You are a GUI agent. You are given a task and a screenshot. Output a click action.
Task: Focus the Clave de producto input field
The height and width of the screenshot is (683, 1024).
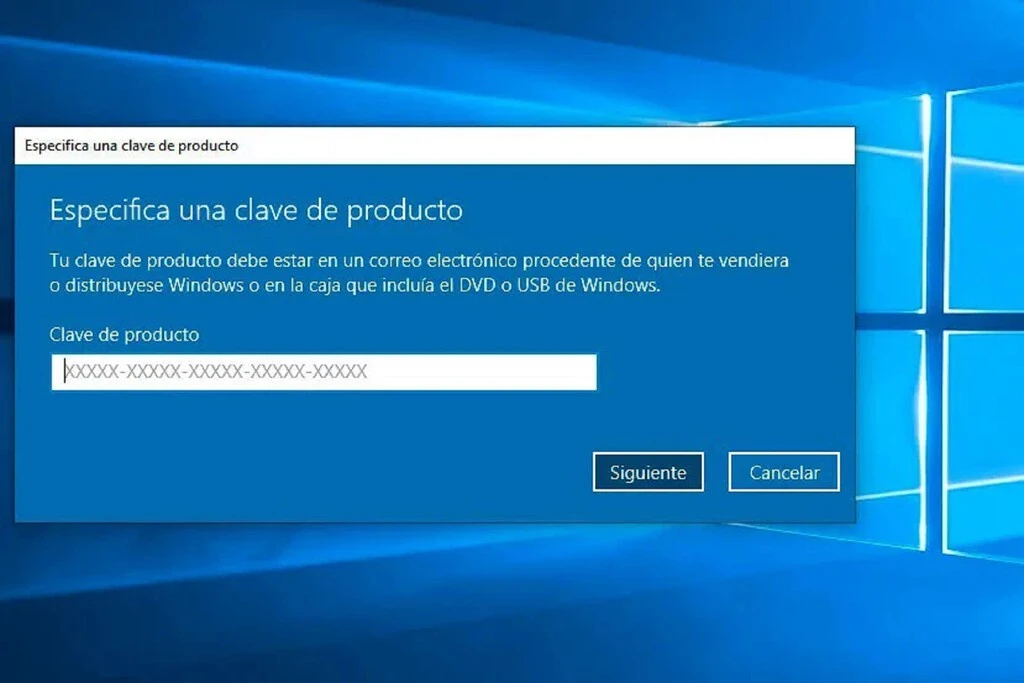pyautogui.click(x=324, y=372)
